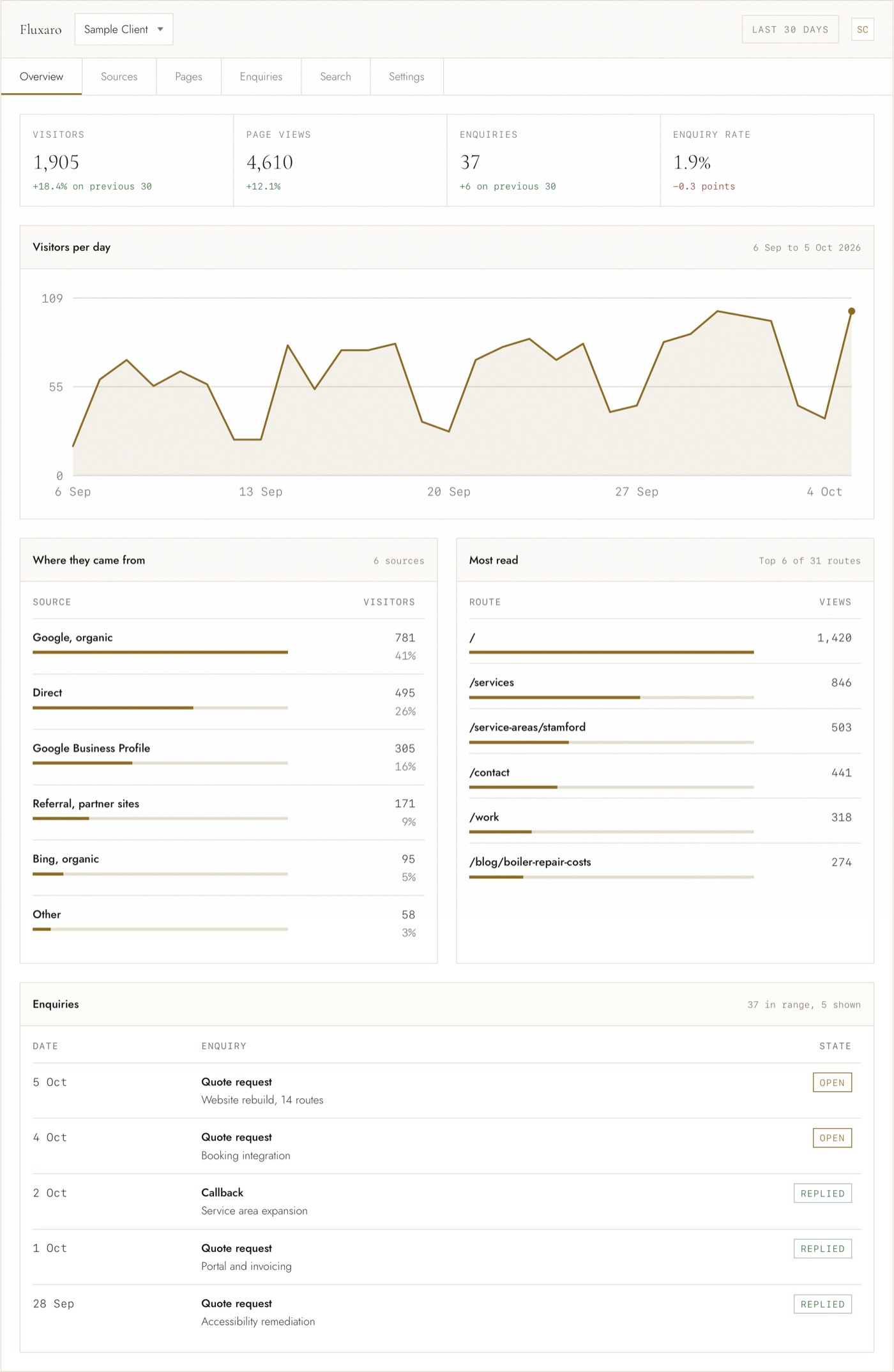Click the Replied badge for 1 Oct enquiry
894x1372 pixels.
(x=822, y=1249)
